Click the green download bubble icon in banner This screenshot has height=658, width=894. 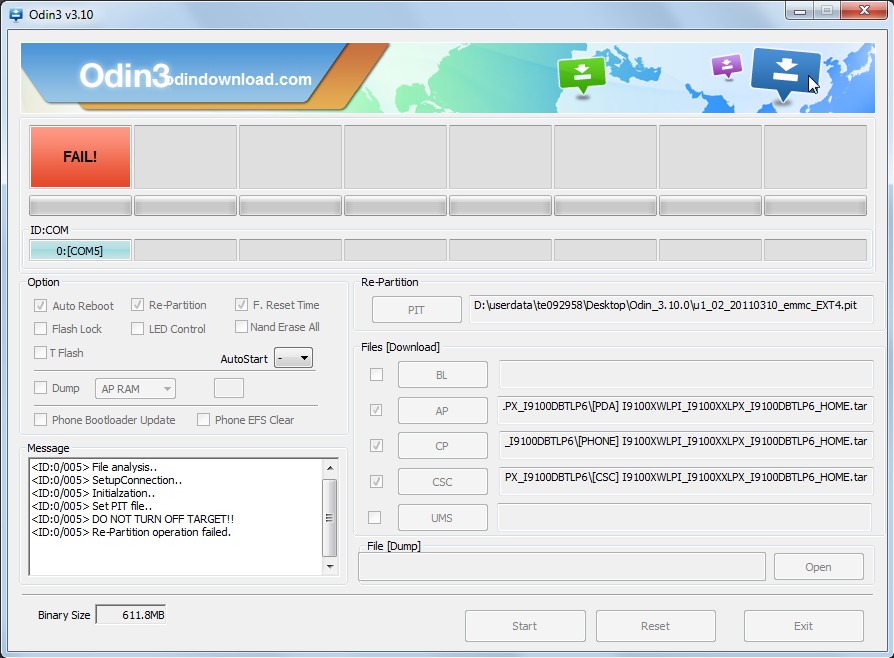point(582,75)
